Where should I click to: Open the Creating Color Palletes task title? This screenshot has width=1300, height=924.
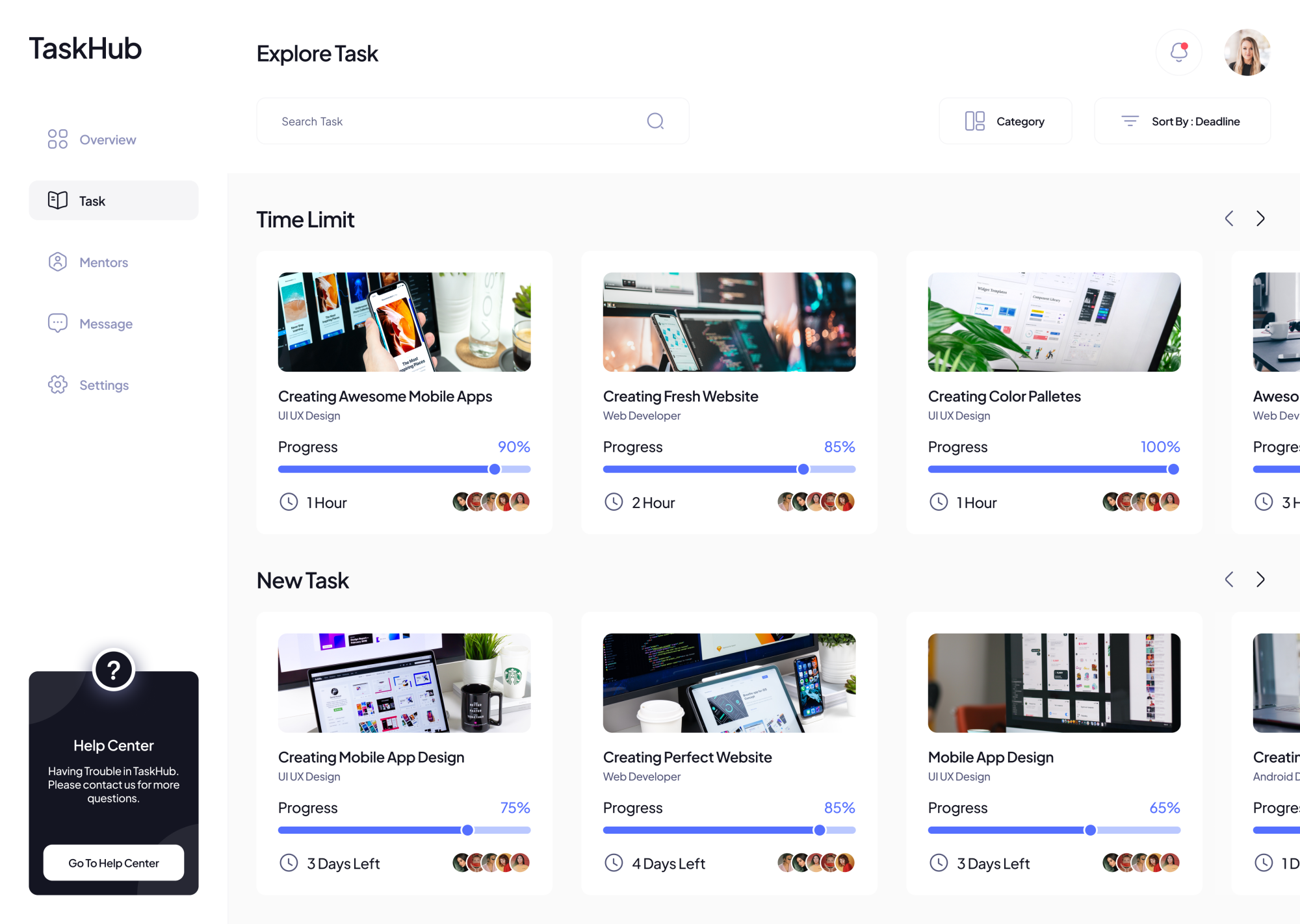click(x=1004, y=396)
